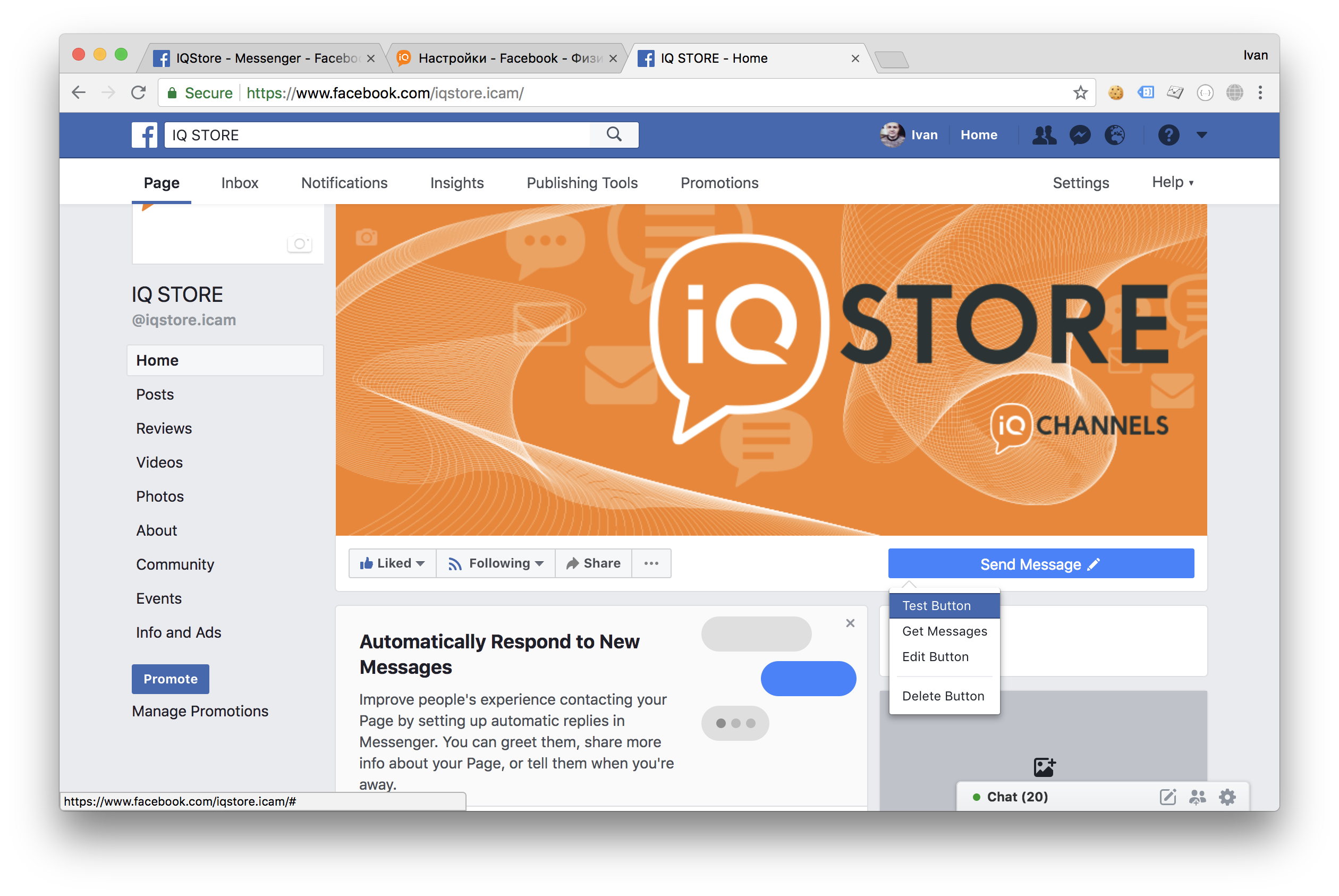
Task: Click the secure padlock icon
Action: point(172,92)
